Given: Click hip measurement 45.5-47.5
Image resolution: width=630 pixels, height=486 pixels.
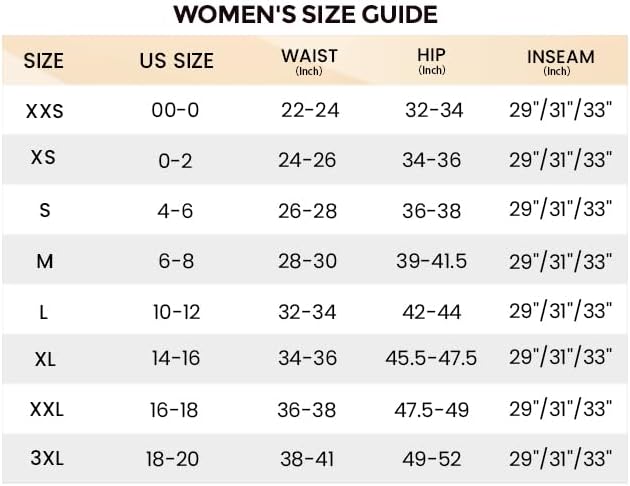Looking at the screenshot, I should point(431,358).
